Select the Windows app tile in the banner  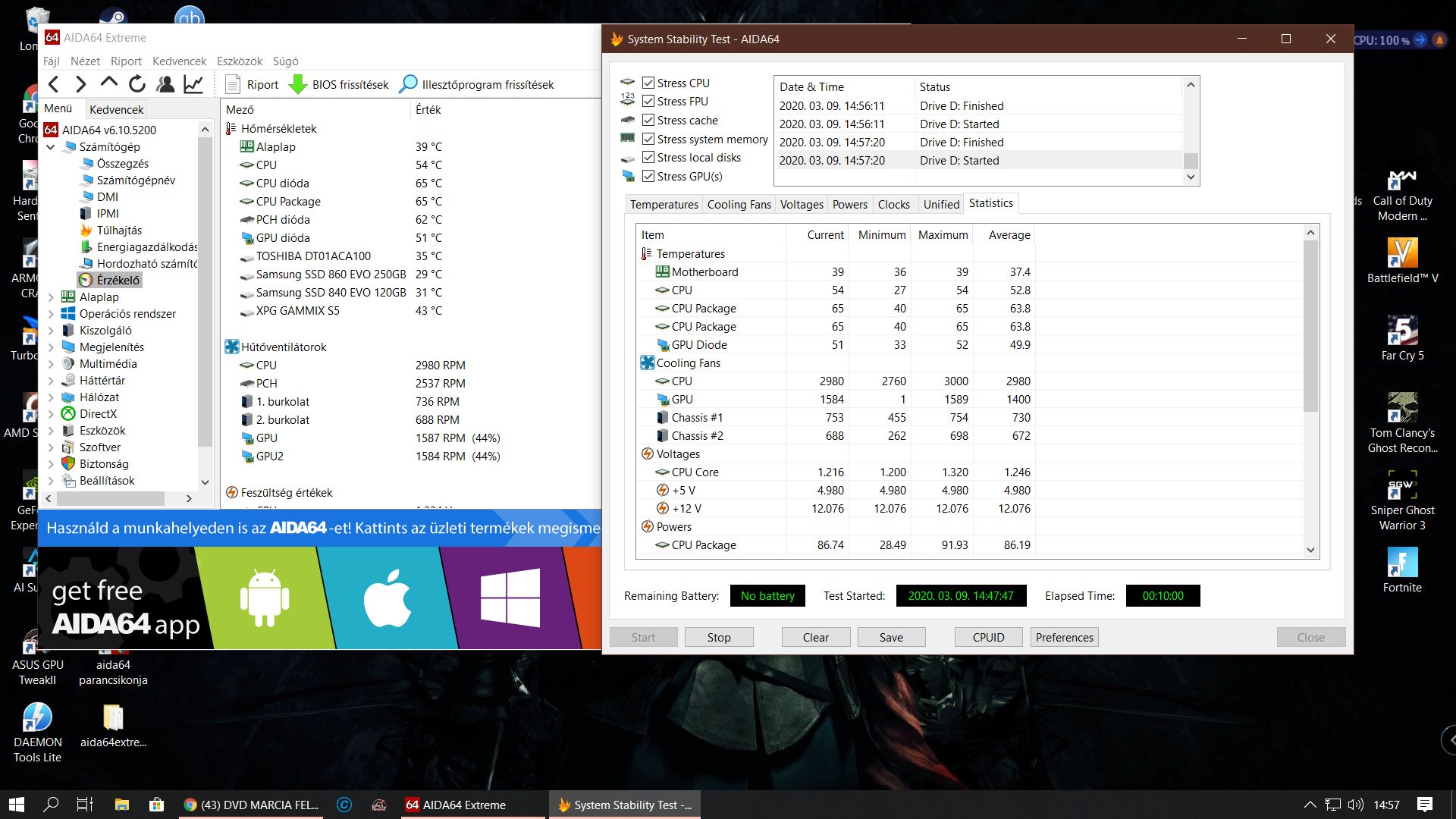(x=510, y=598)
